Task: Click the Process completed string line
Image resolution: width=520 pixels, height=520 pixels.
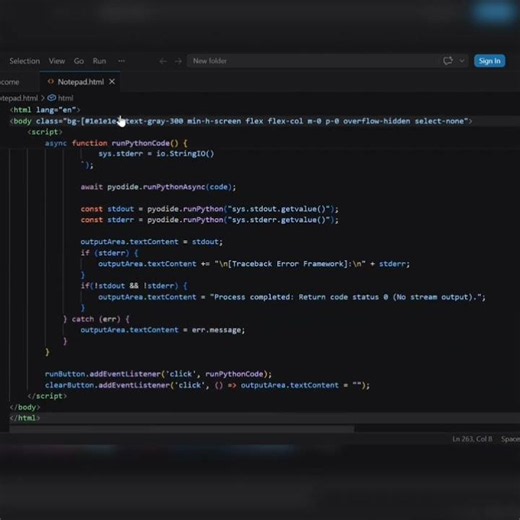Action: tap(292, 297)
